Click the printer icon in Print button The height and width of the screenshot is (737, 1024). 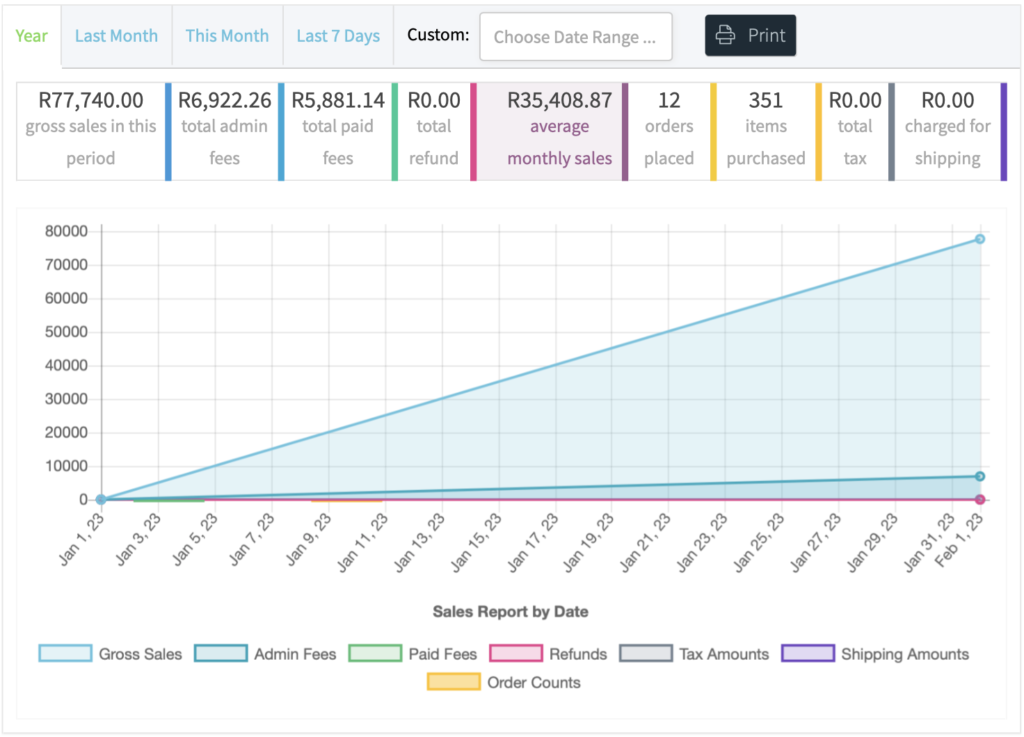(x=725, y=35)
